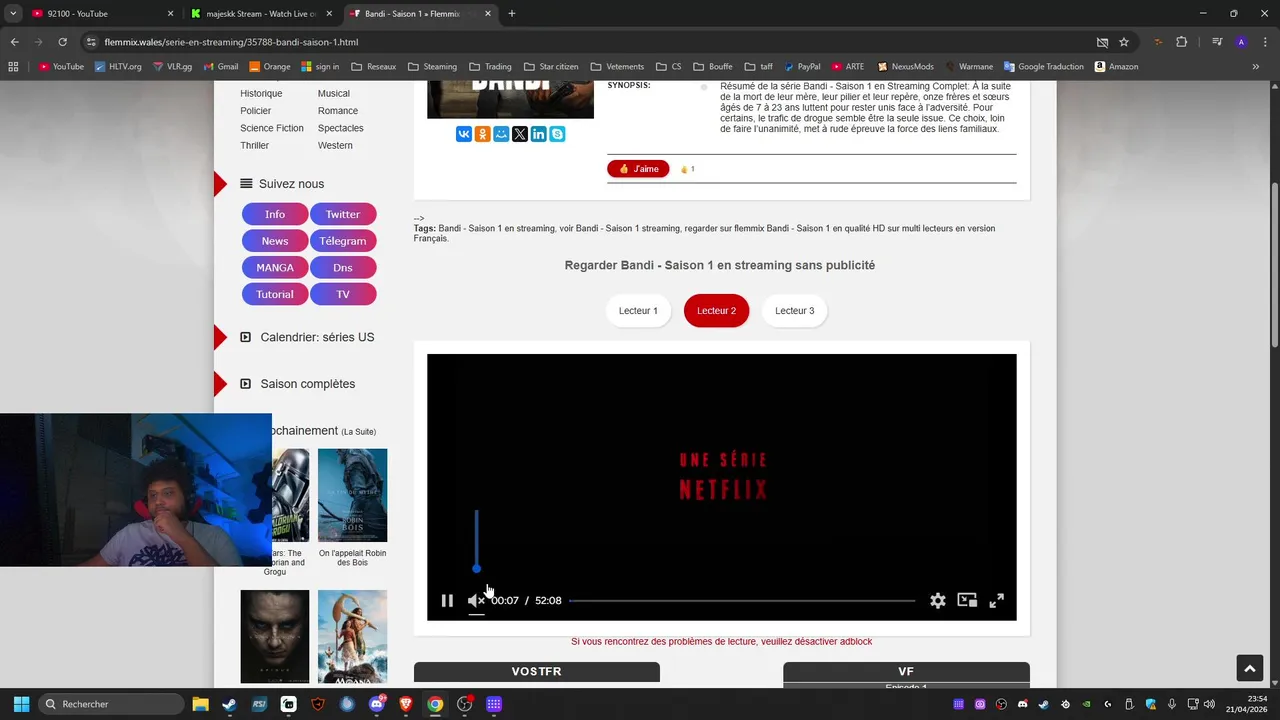Open HLTV.org bookmark

[x=118, y=67]
